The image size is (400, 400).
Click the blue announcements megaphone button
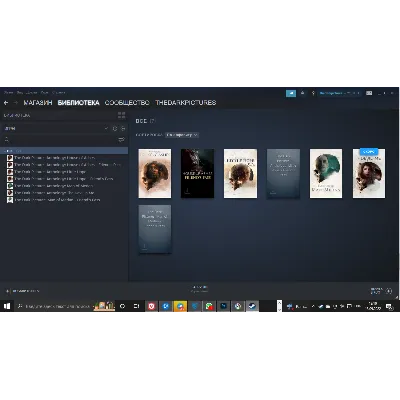coord(291,93)
